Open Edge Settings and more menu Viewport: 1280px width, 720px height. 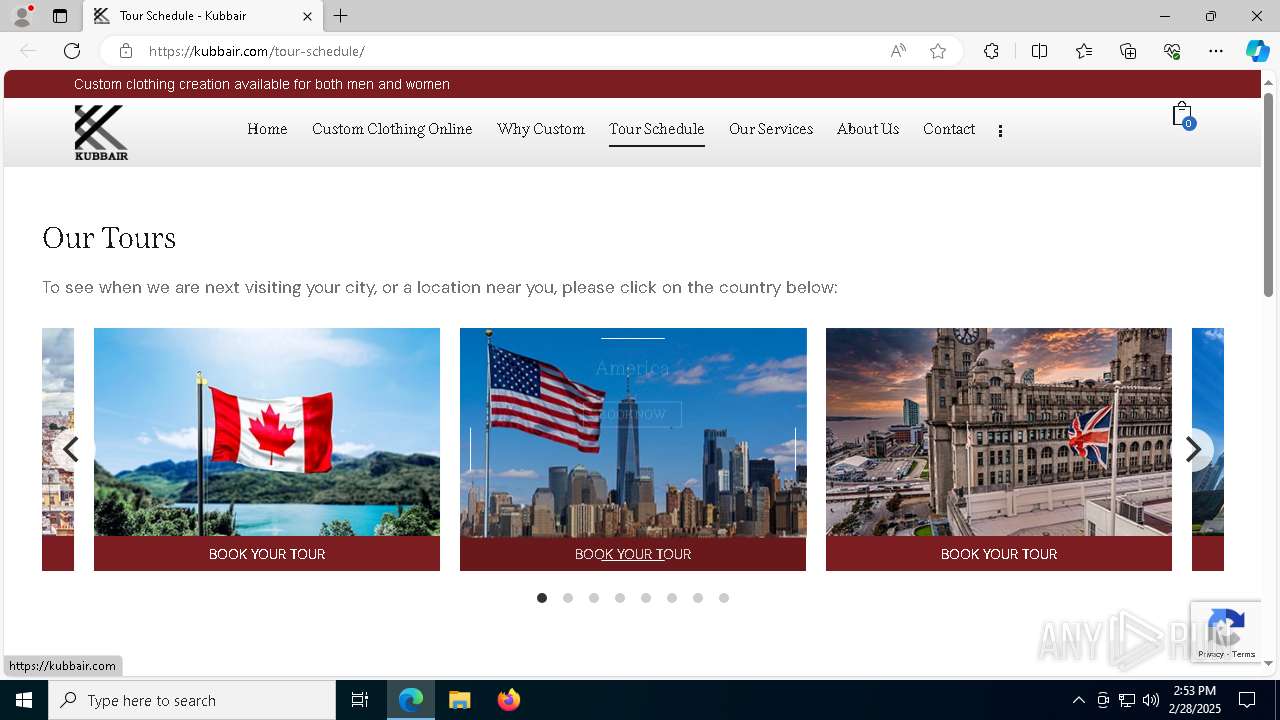pyautogui.click(x=1216, y=51)
